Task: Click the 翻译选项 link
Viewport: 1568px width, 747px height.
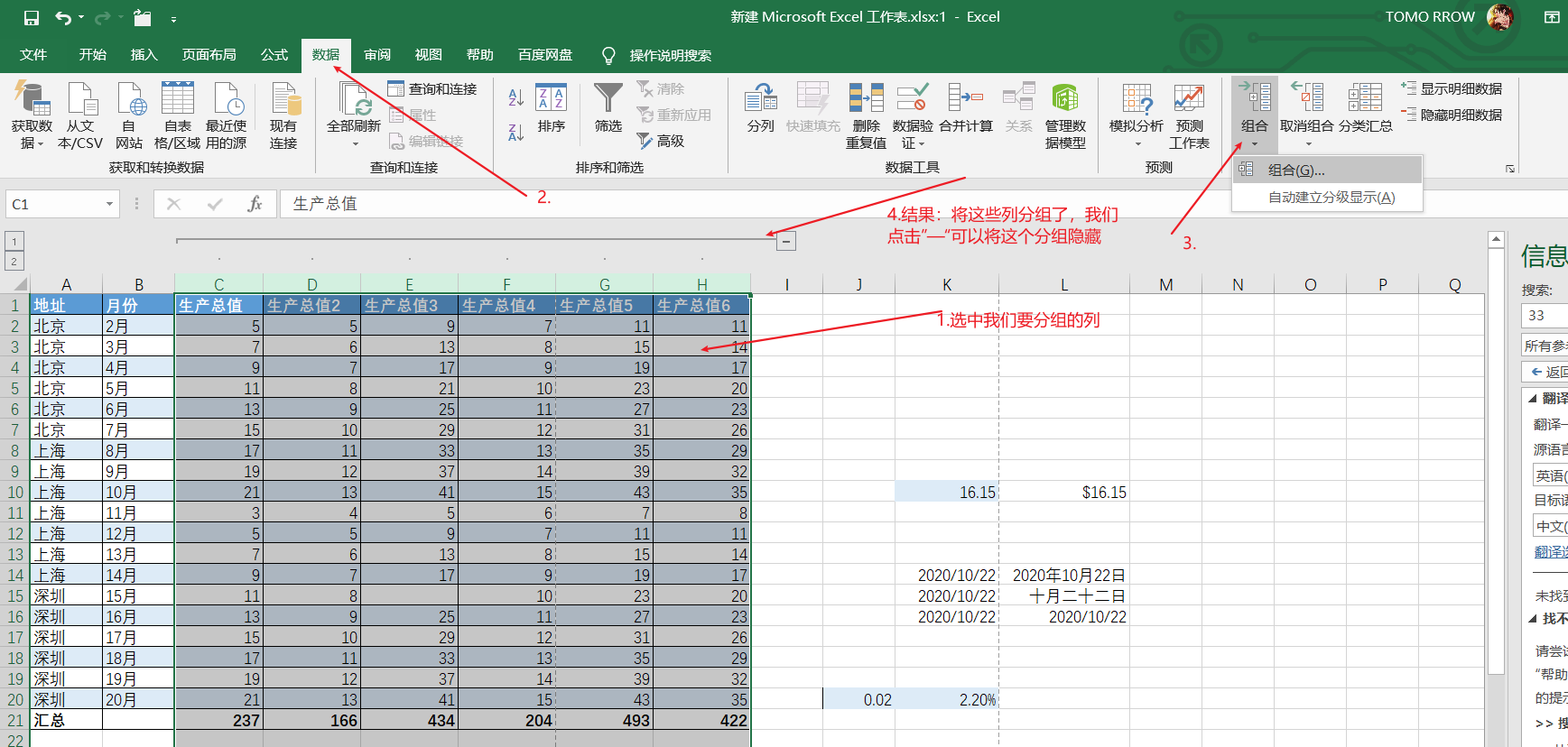Action: [x=1551, y=551]
